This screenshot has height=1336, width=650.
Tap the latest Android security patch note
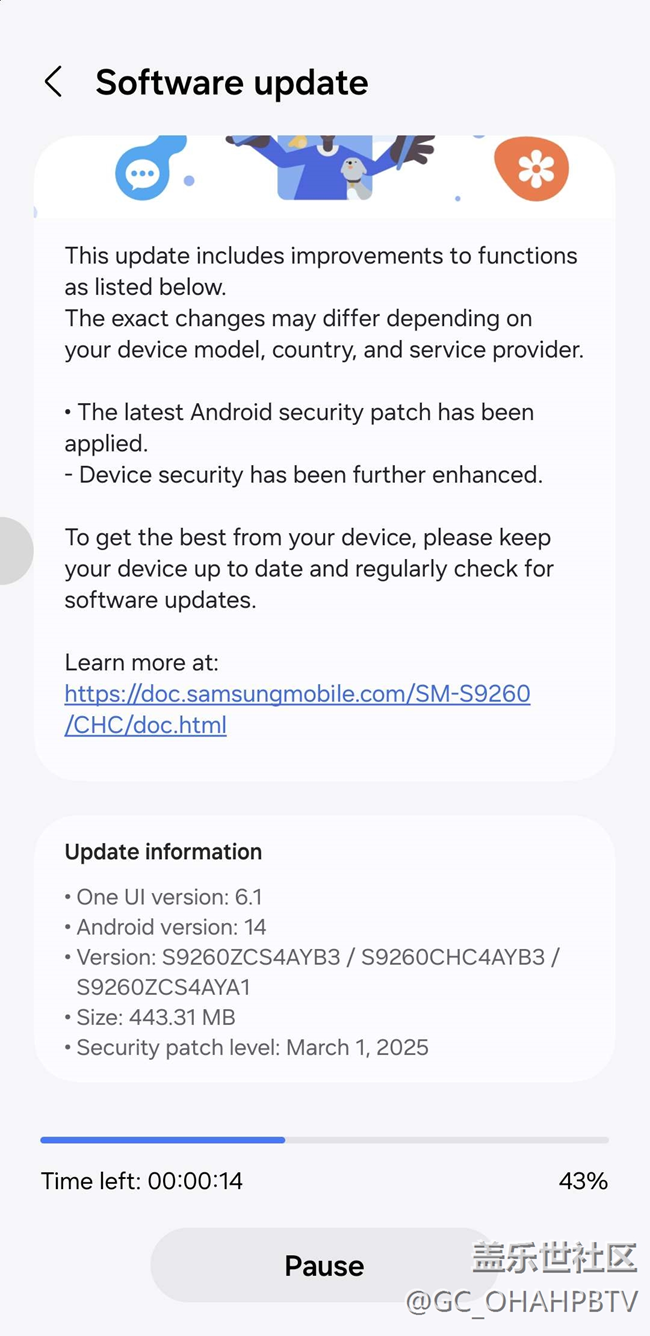pos(300,426)
